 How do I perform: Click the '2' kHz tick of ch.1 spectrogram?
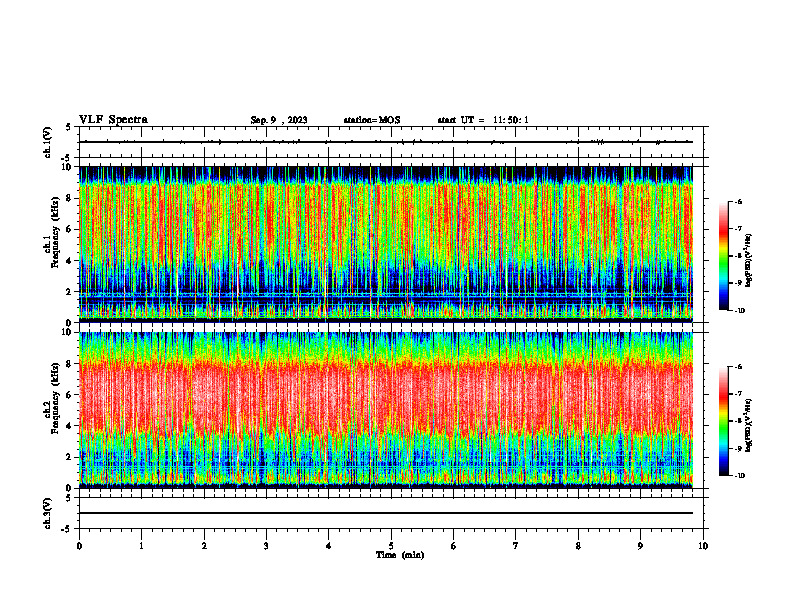point(70,292)
